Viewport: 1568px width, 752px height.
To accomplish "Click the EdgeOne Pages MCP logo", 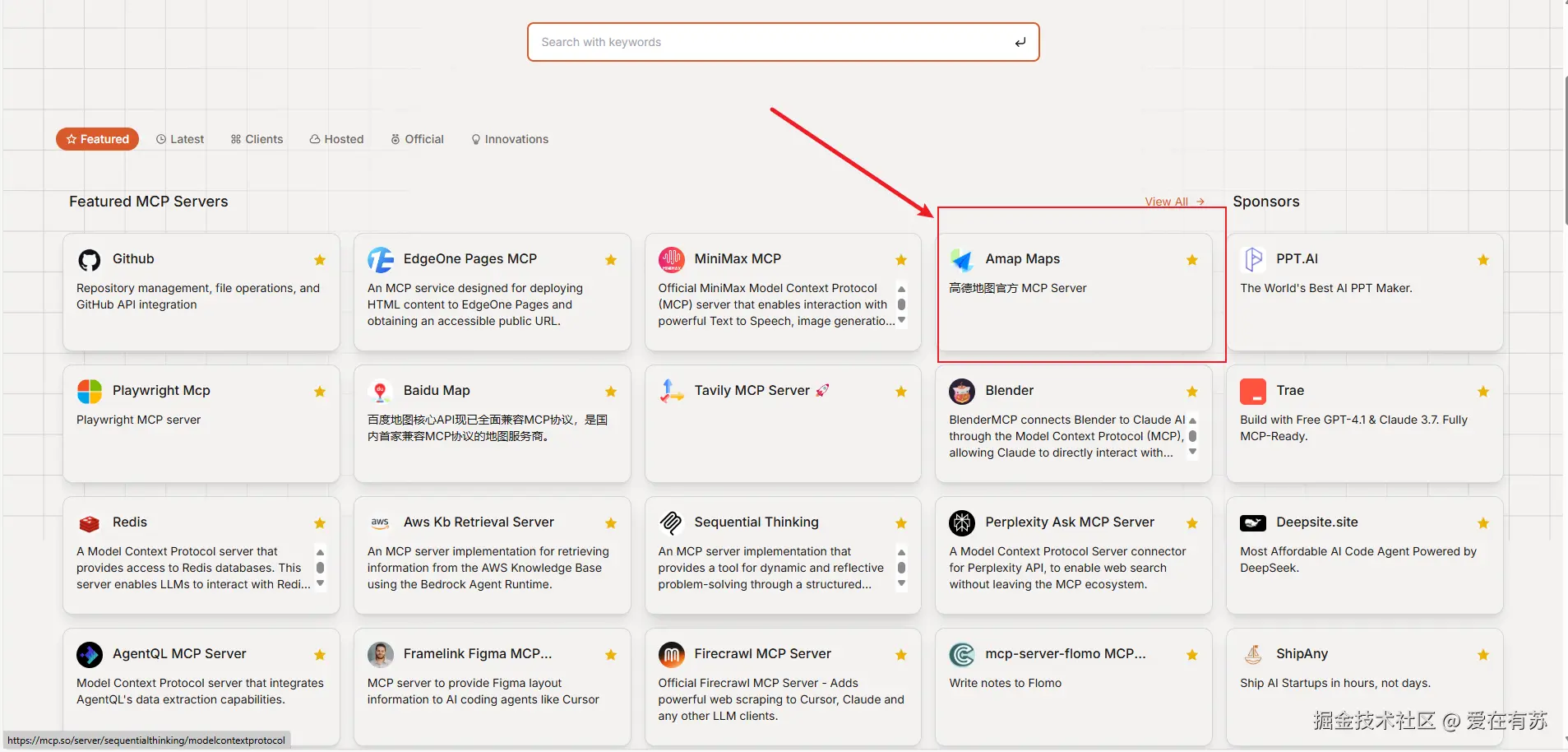I will pos(381,260).
